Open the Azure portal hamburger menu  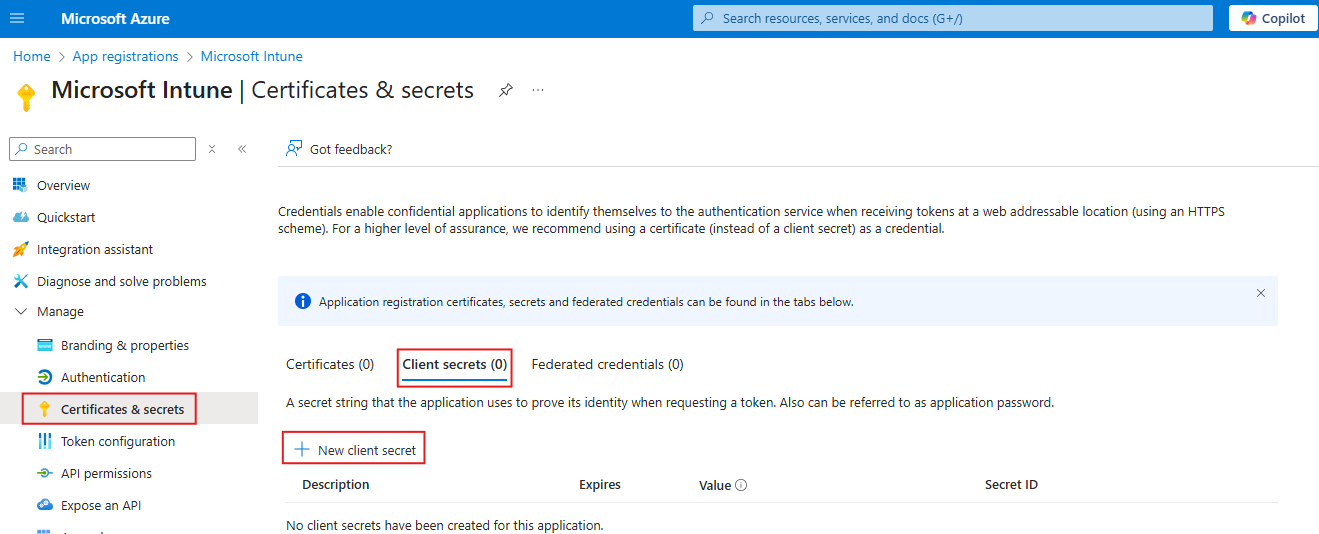point(17,19)
